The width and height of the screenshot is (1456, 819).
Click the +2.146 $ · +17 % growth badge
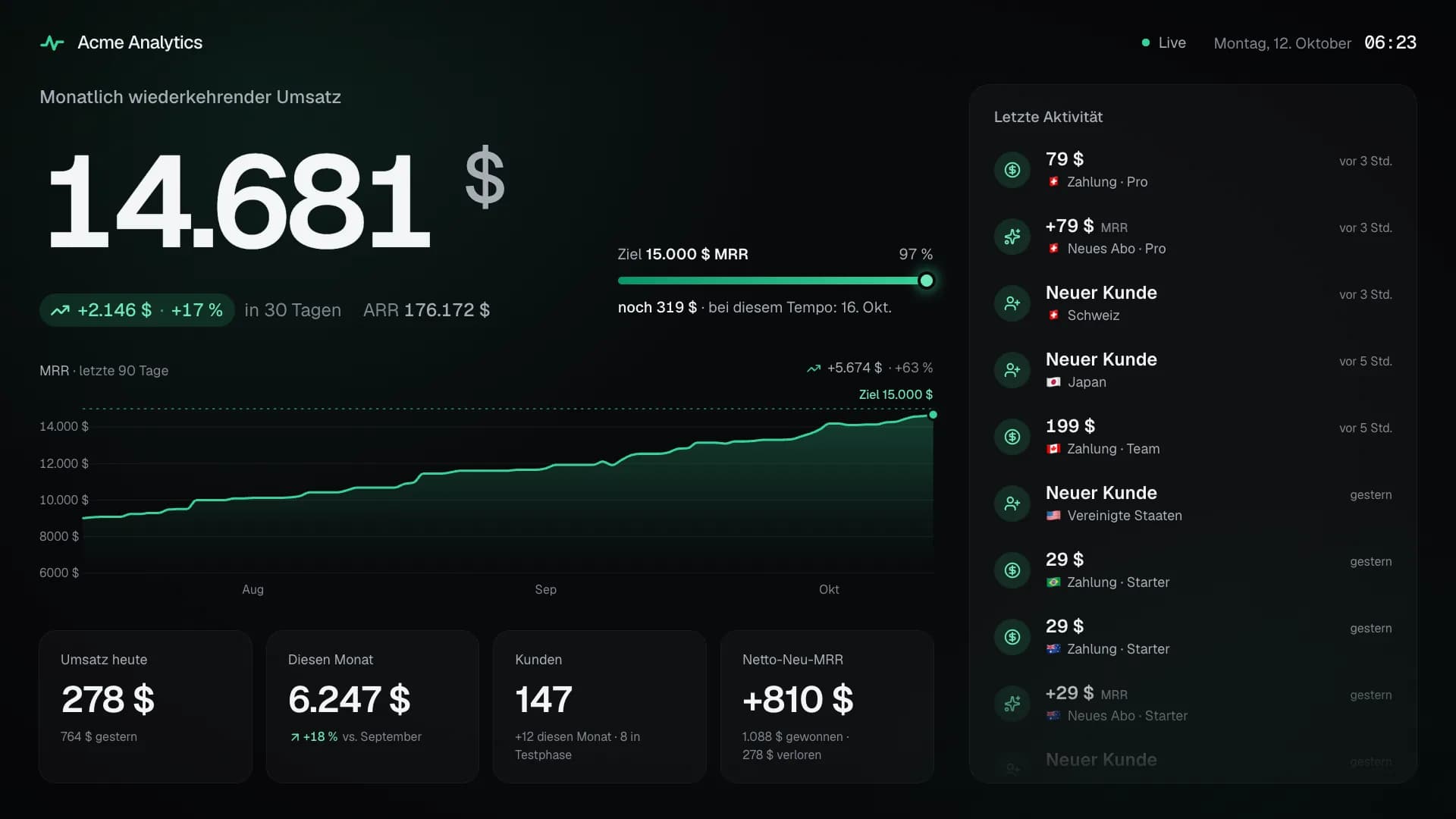coord(136,310)
